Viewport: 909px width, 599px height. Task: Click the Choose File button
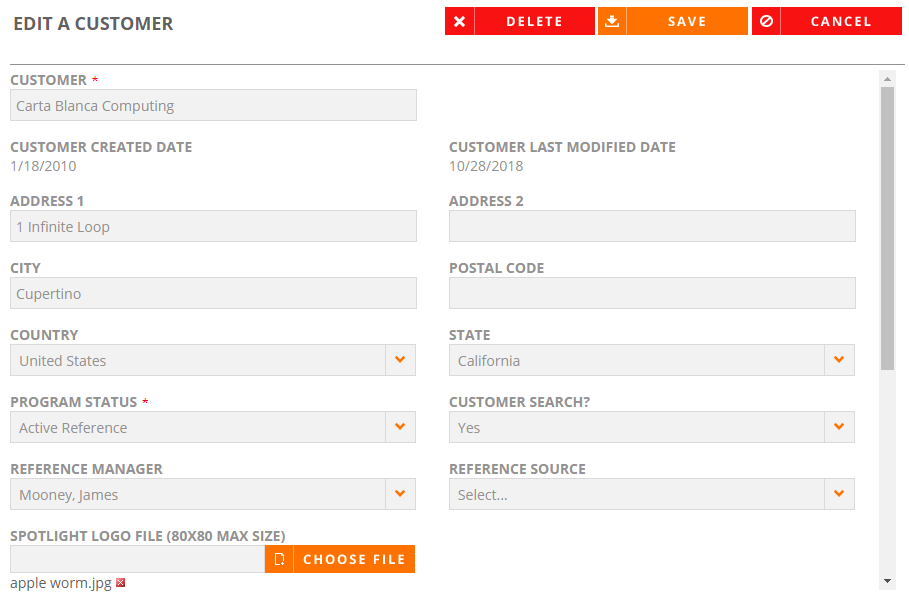pyautogui.click(x=340, y=559)
